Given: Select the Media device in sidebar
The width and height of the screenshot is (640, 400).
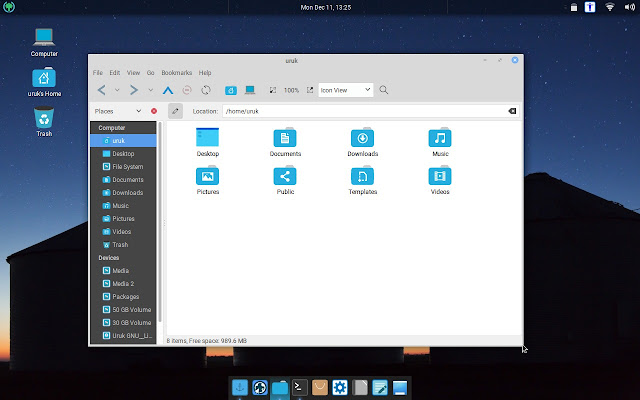Looking at the screenshot, I should pyautogui.click(x=123, y=271).
